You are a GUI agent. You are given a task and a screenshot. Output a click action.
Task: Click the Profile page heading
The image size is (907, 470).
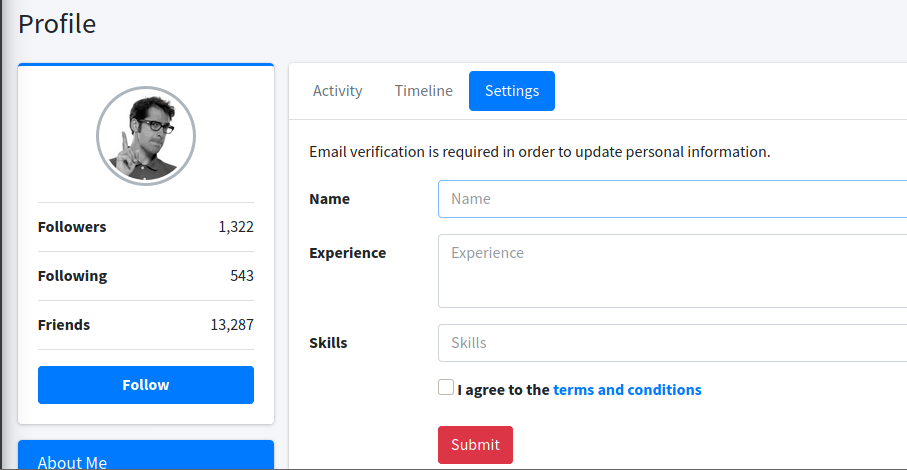pyautogui.click(x=57, y=24)
